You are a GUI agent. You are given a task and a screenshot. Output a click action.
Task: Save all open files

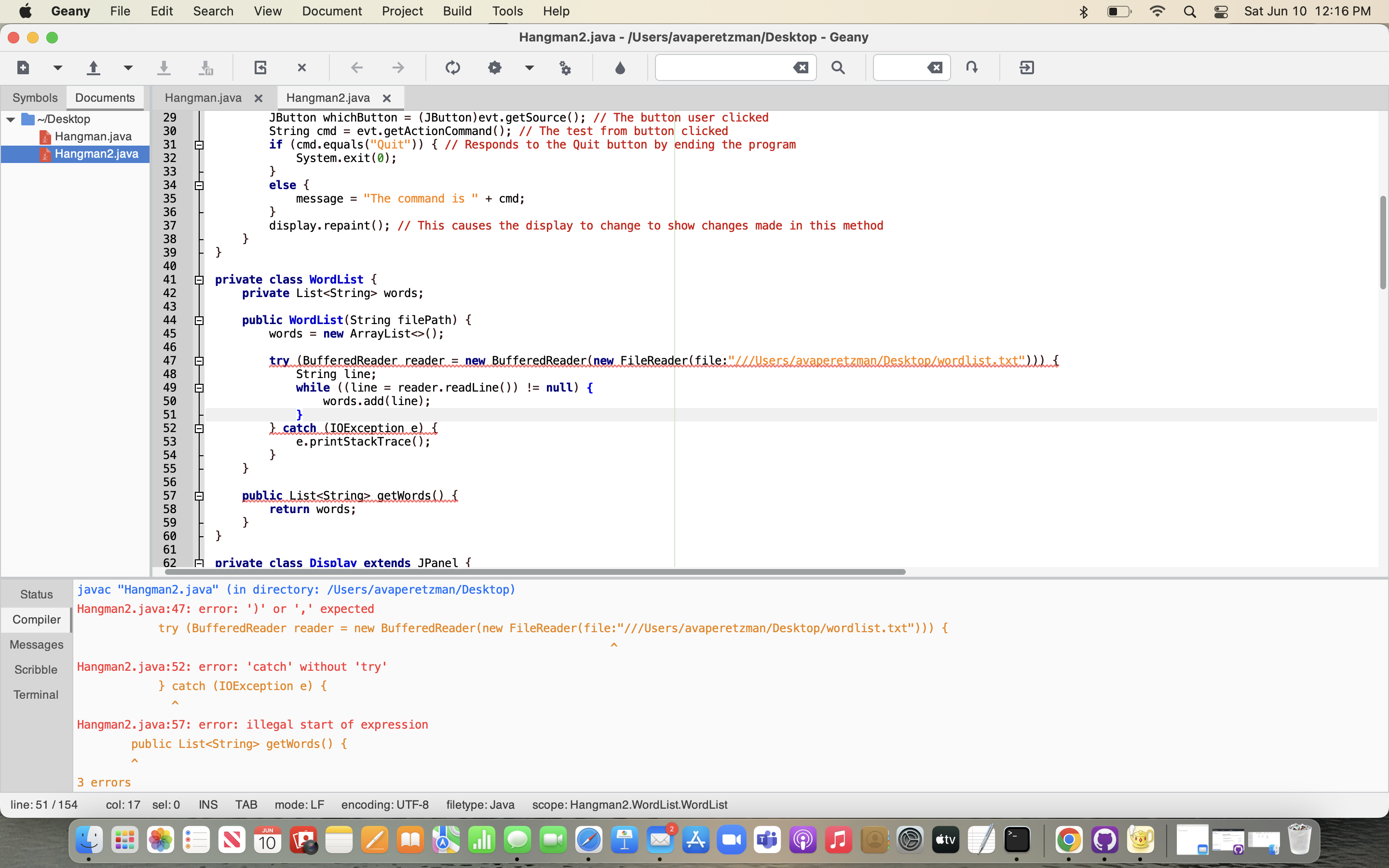point(206,67)
